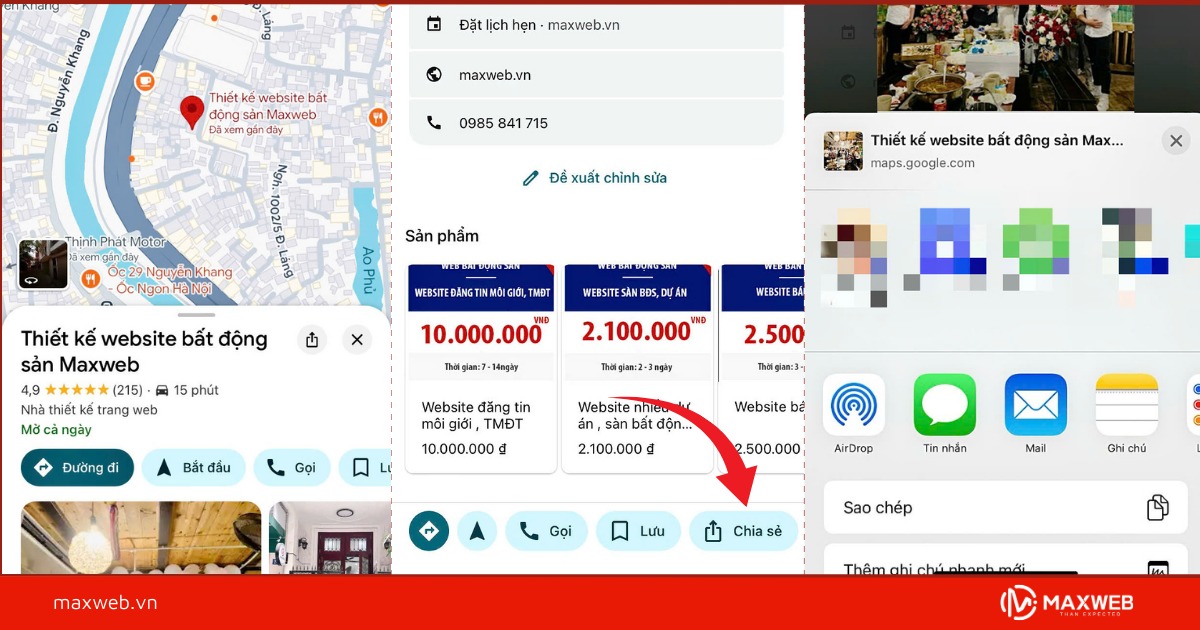Tap the share sheet's place thumbnail

coord(843,151)
